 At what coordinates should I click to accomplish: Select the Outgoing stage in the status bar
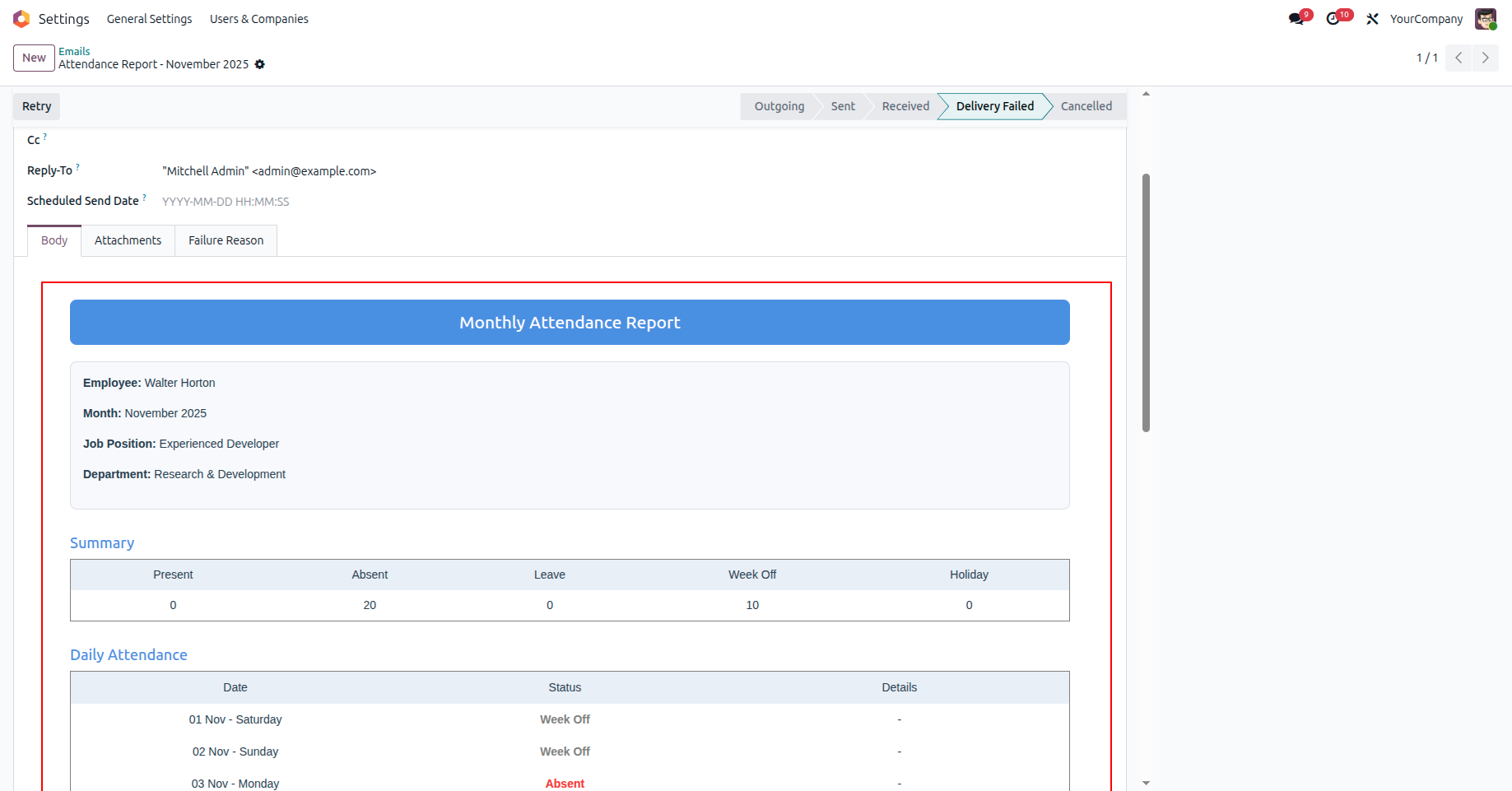point(779,106)
